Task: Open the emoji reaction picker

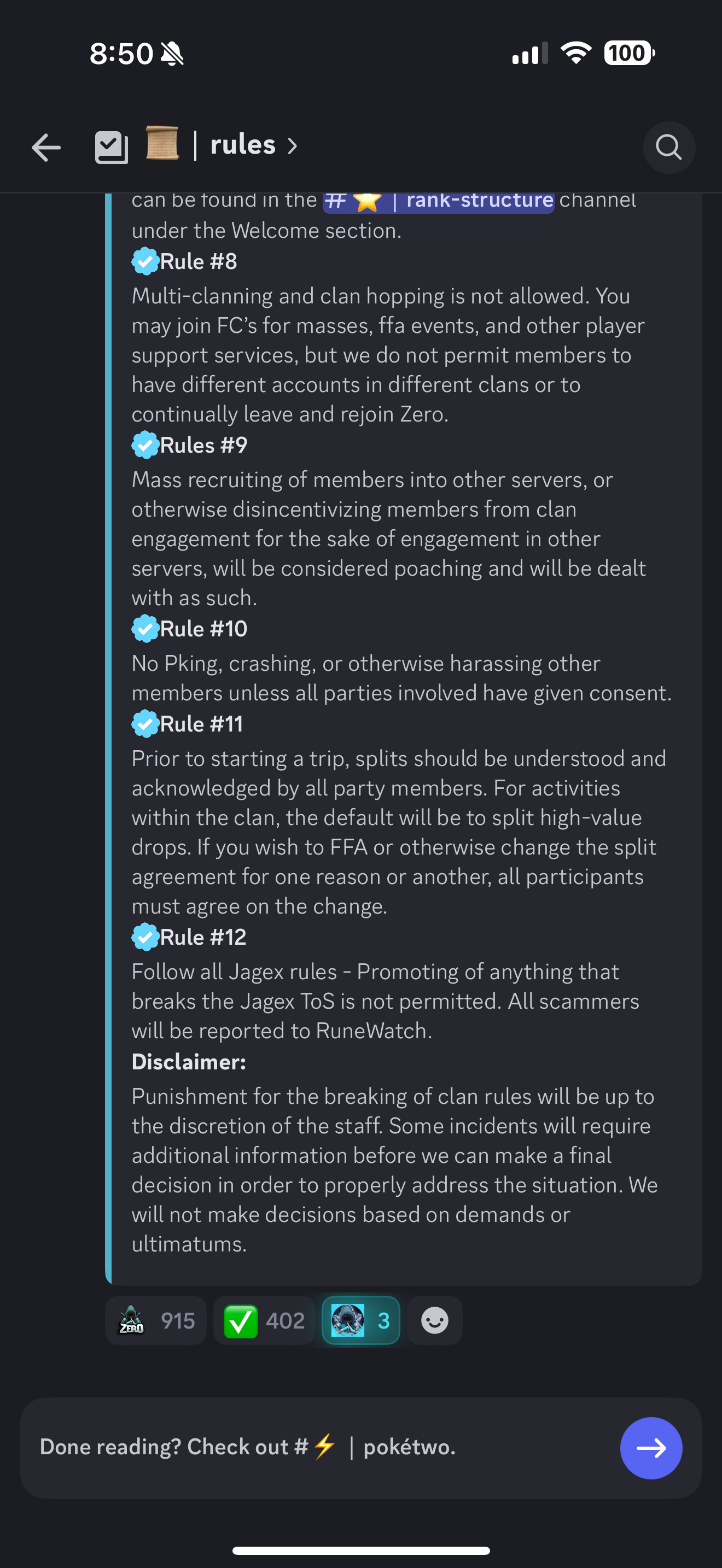Action: click(435, 1320)
